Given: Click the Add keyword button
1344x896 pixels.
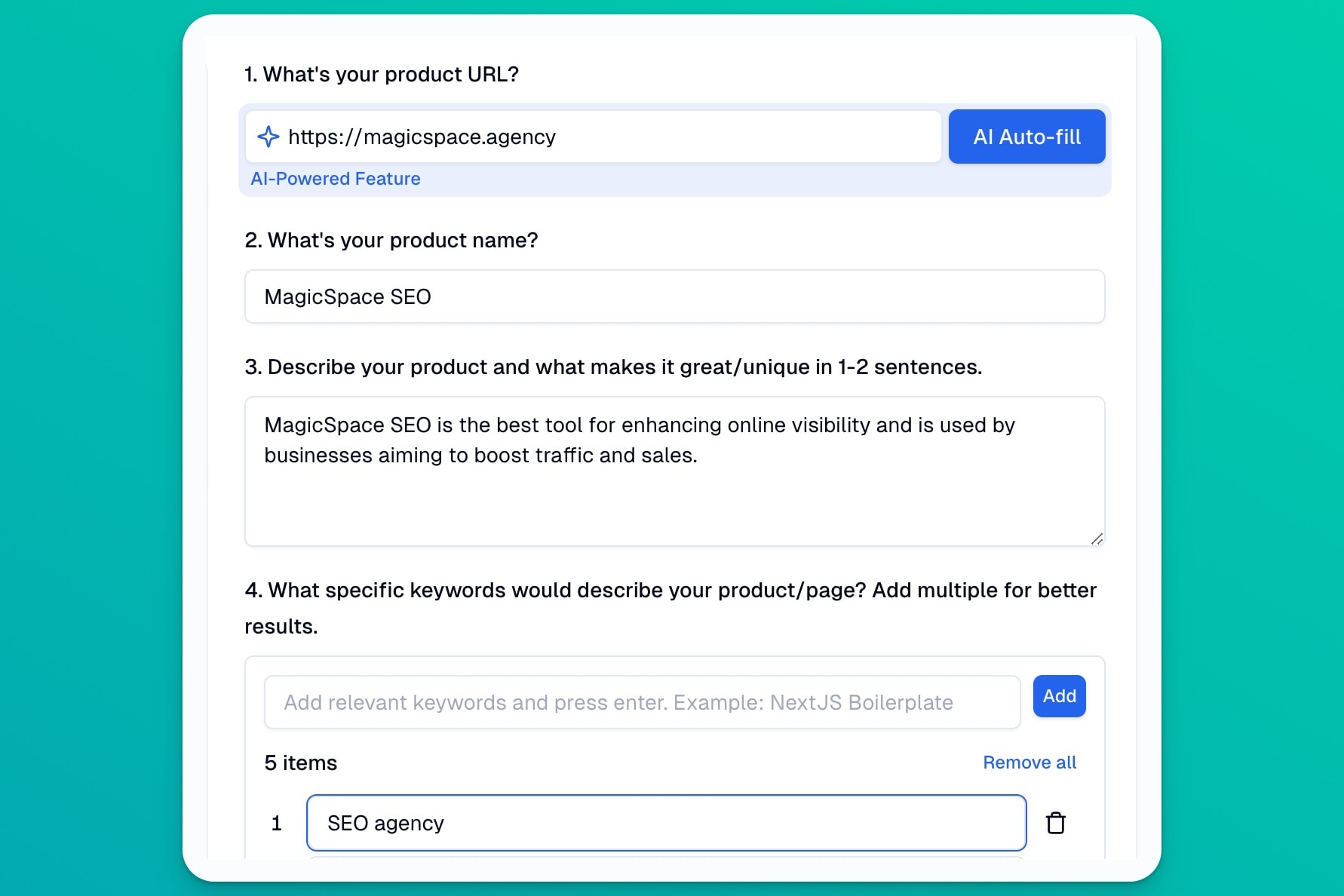Looking at the screenshot, I should (1059, 696).
